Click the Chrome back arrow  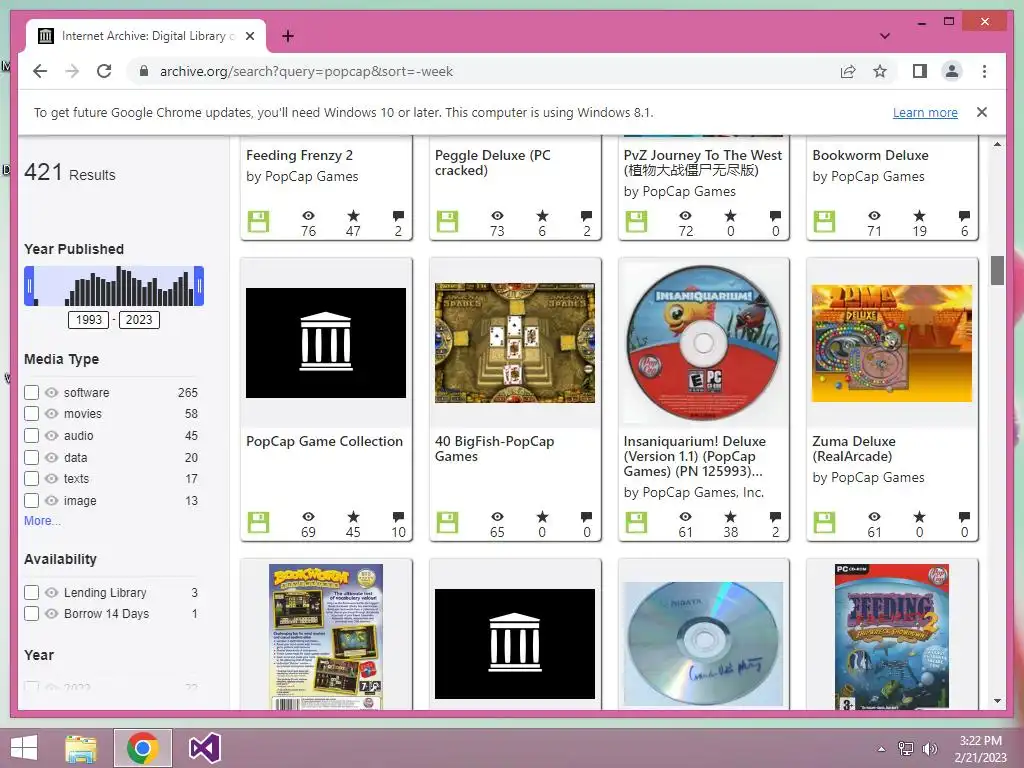tap(40, 71)
